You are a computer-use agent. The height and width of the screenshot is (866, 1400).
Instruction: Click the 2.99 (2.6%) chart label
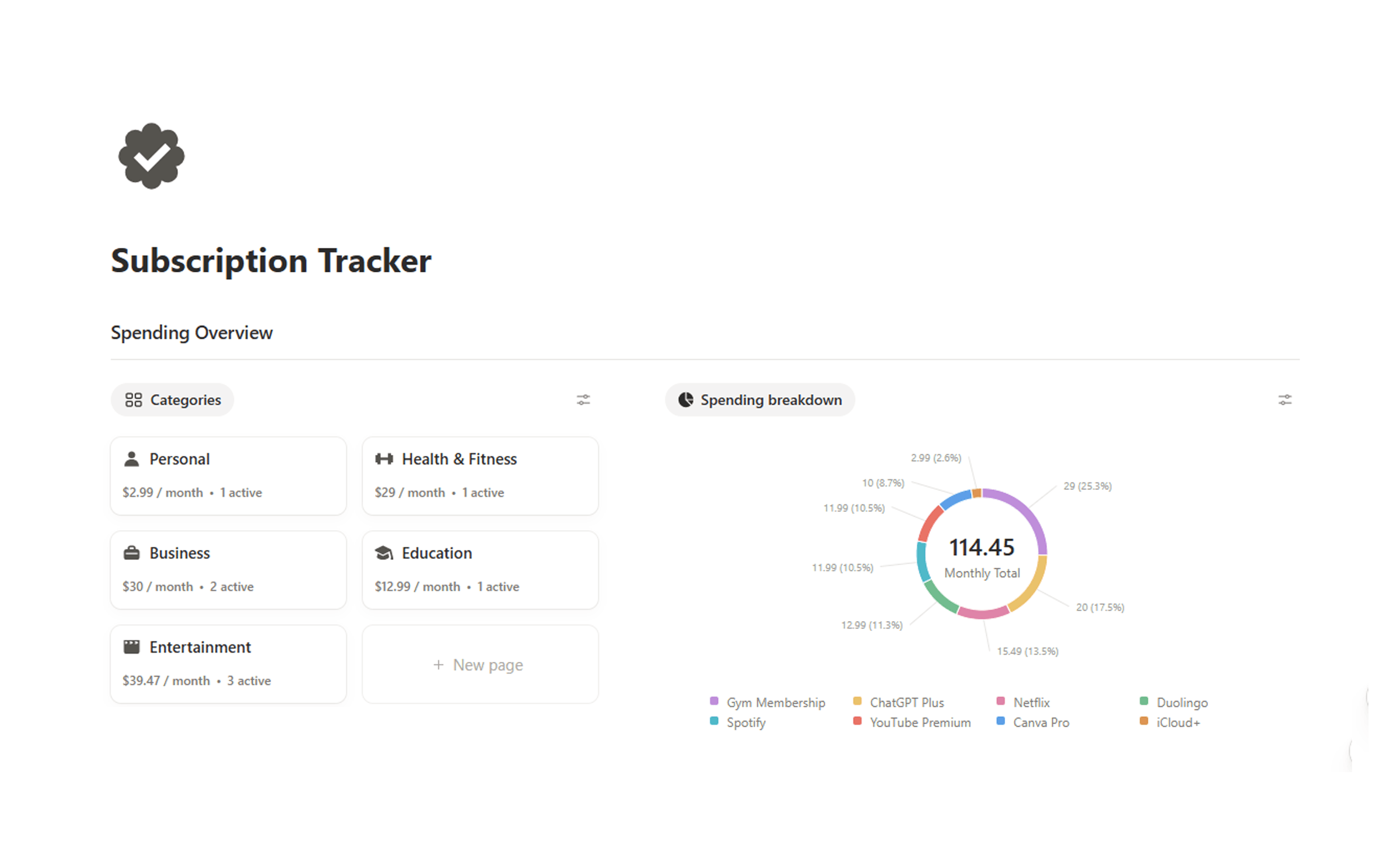pyautogui.click(x=936, y=458)
